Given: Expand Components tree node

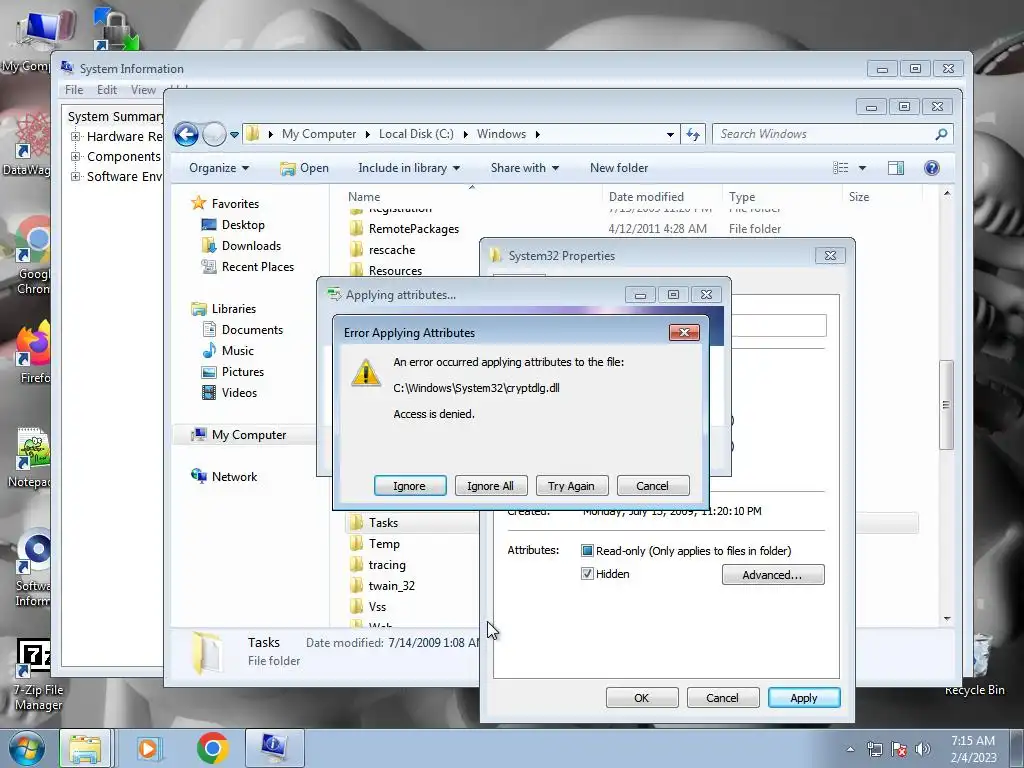Looking at the screenshot, I should [x=75, y=157].
